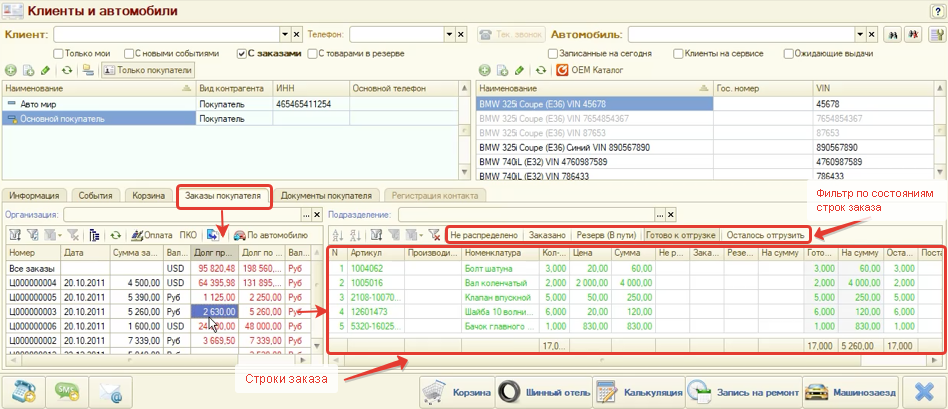Refresh the customer orders list
Image resolution: width=948 pixels, height=409 pixels.
(115, 235)
